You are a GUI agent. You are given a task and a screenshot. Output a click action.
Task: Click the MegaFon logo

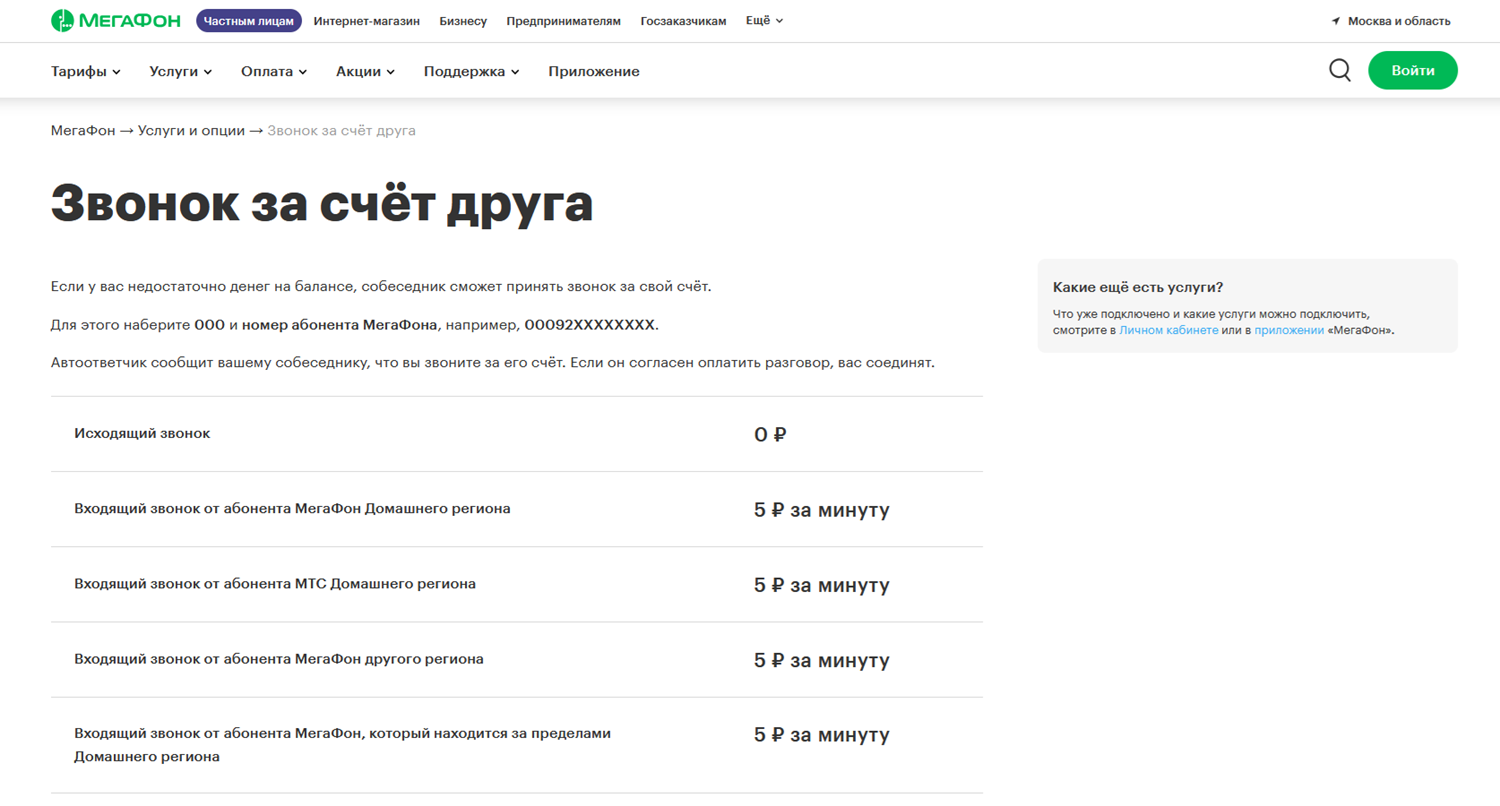pyautogui.click(x=115, y=20)
